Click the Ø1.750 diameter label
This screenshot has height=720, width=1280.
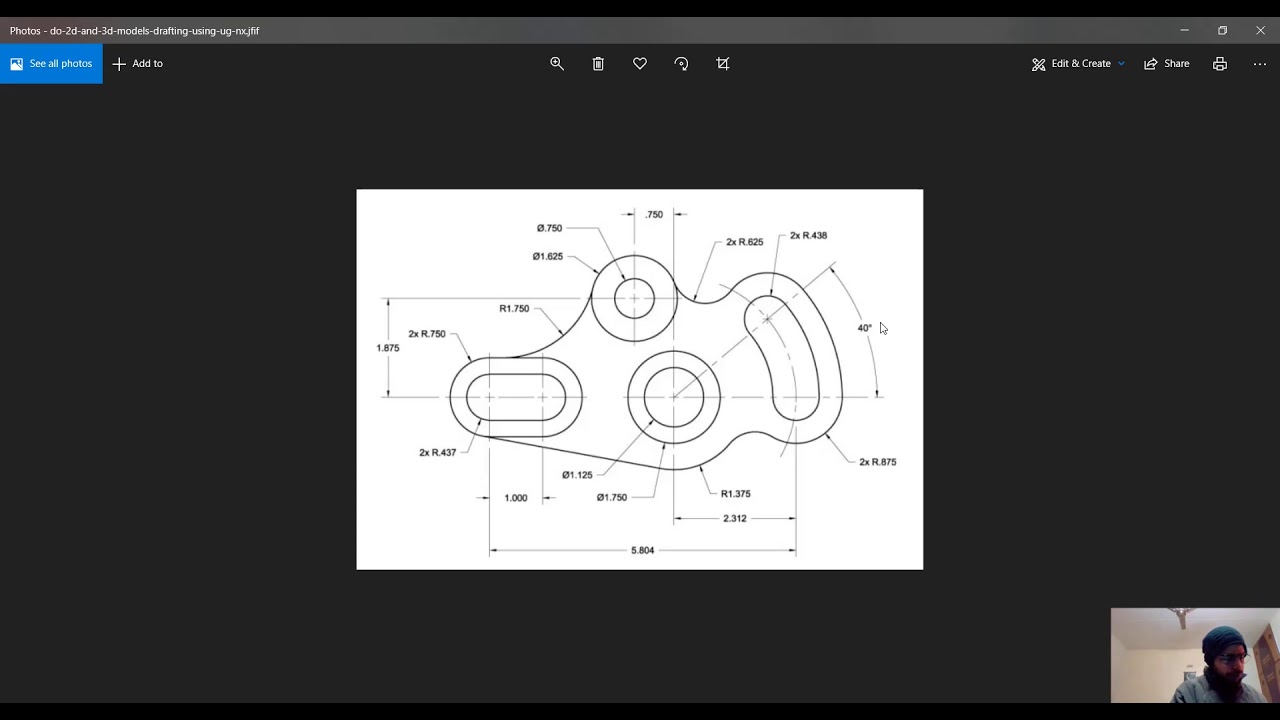coord(612,497)
